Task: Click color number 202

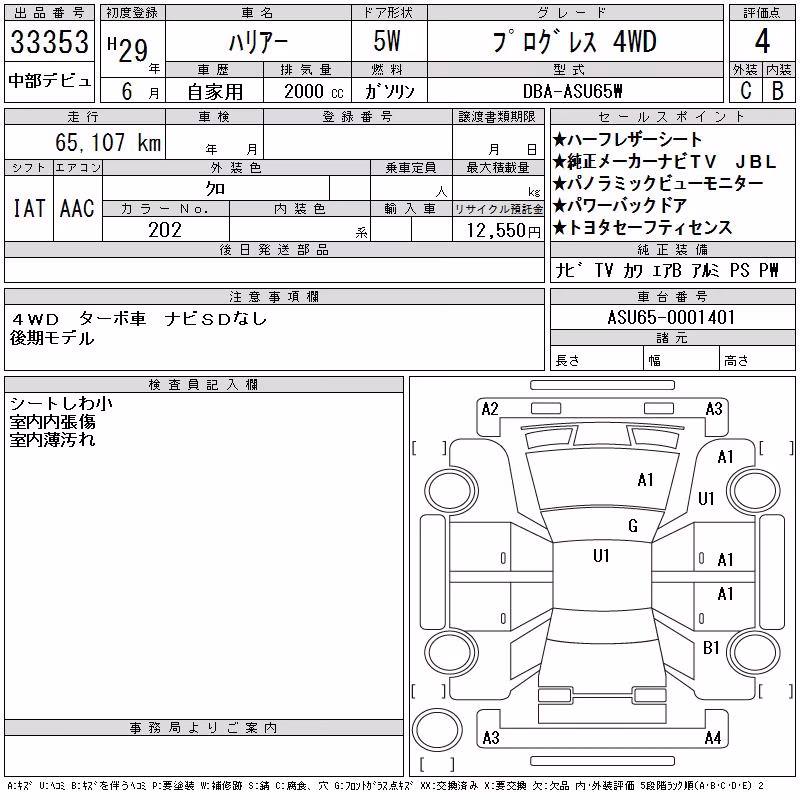Action: click(165, 230)
